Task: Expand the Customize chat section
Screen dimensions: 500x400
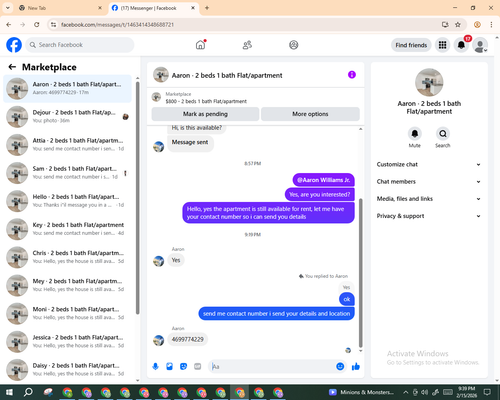Action: point(429,164)
